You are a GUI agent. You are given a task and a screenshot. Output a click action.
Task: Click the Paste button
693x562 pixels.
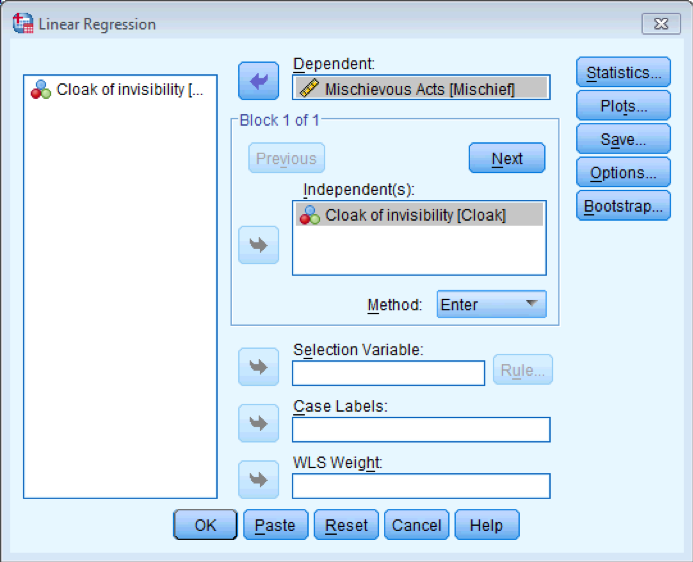click(275, 525)
